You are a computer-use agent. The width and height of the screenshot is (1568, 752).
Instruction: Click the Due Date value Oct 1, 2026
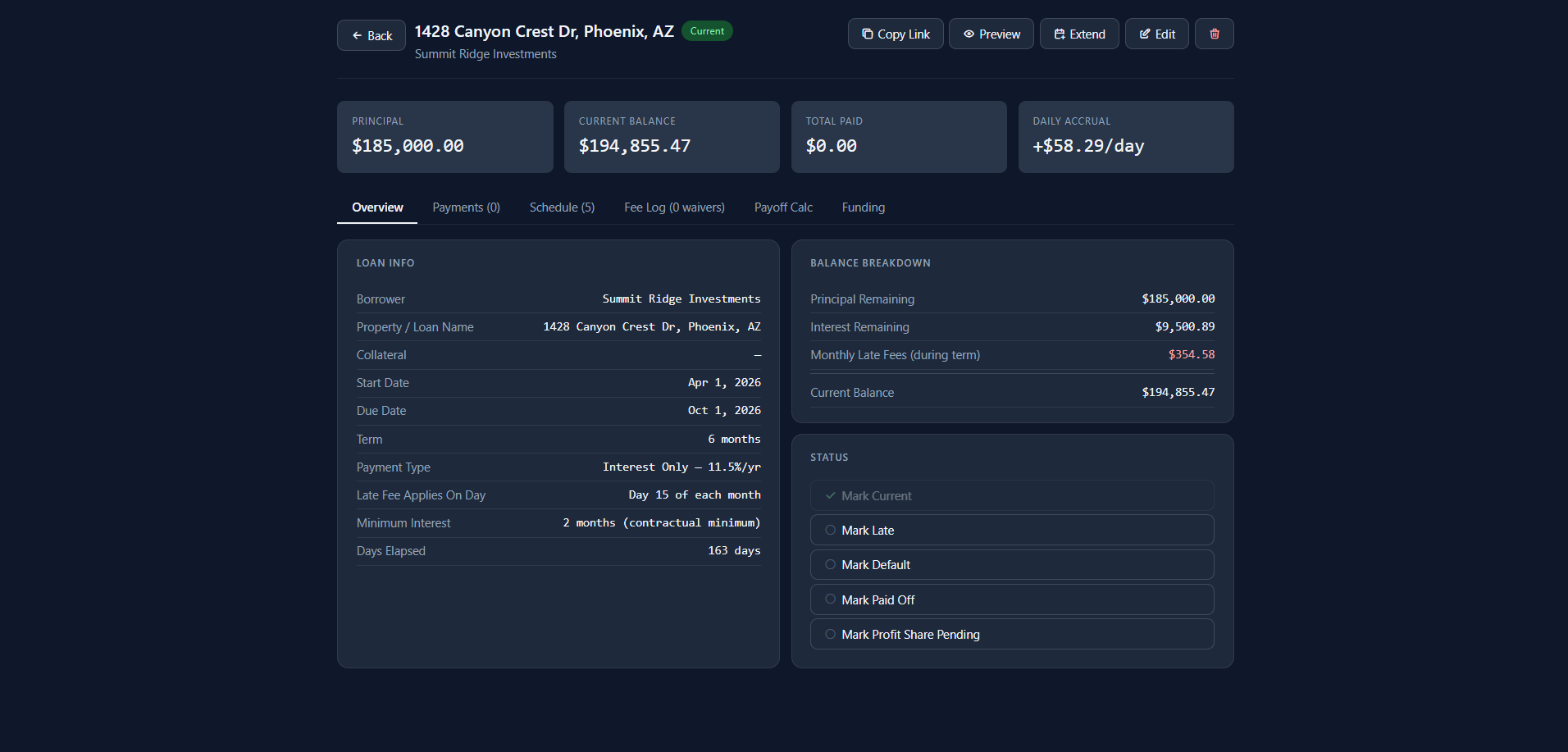coord(724,410)
